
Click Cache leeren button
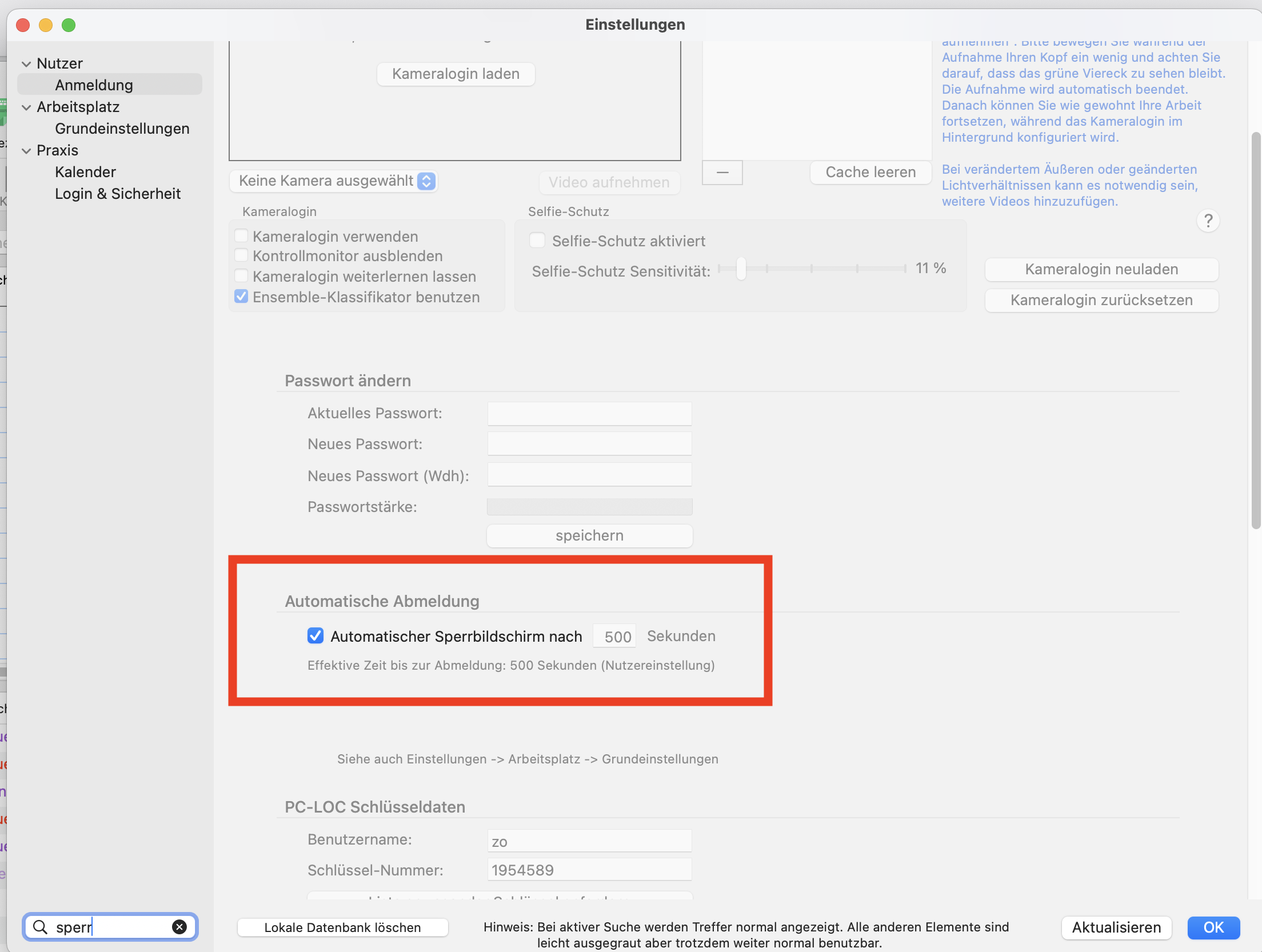[x=870, y=173]
